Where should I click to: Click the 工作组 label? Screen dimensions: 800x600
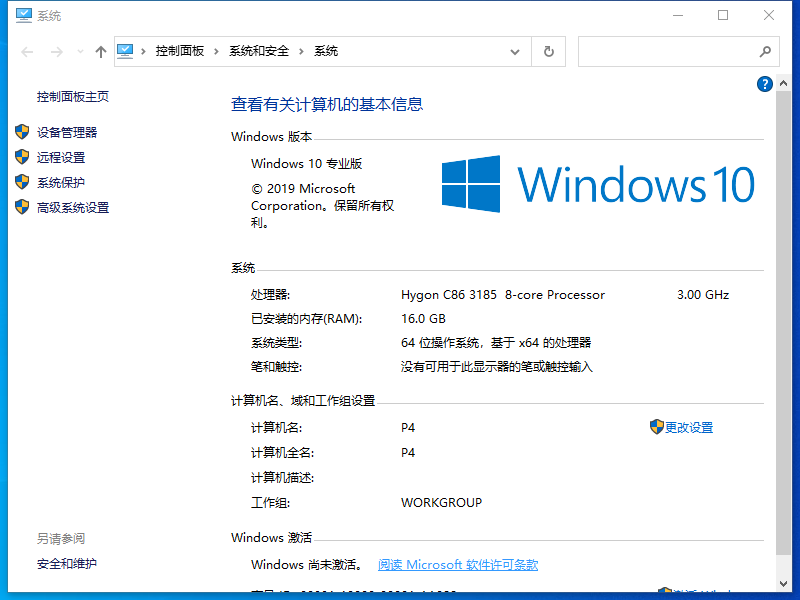click(x=270, y=503)
